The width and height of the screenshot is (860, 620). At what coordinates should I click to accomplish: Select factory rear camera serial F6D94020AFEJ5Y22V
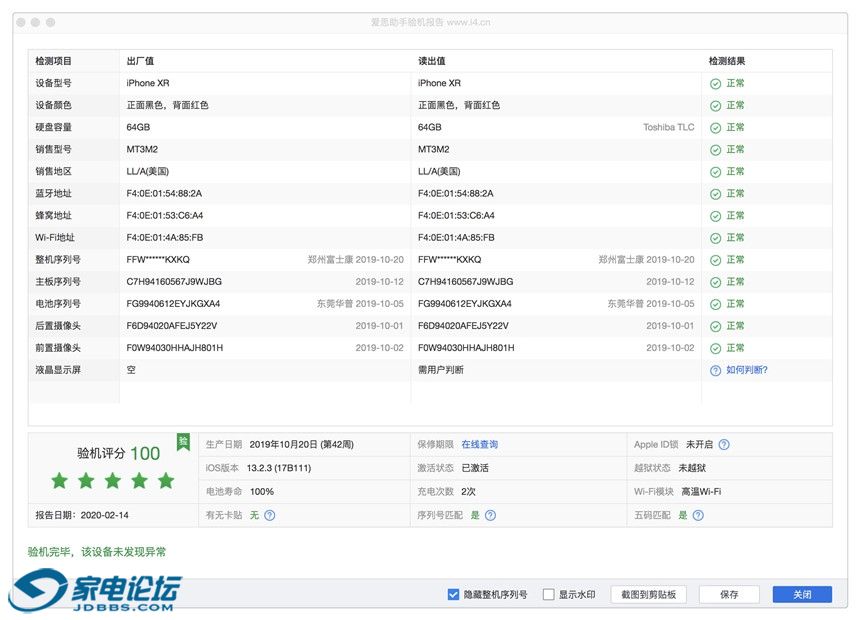click(172, 325)
